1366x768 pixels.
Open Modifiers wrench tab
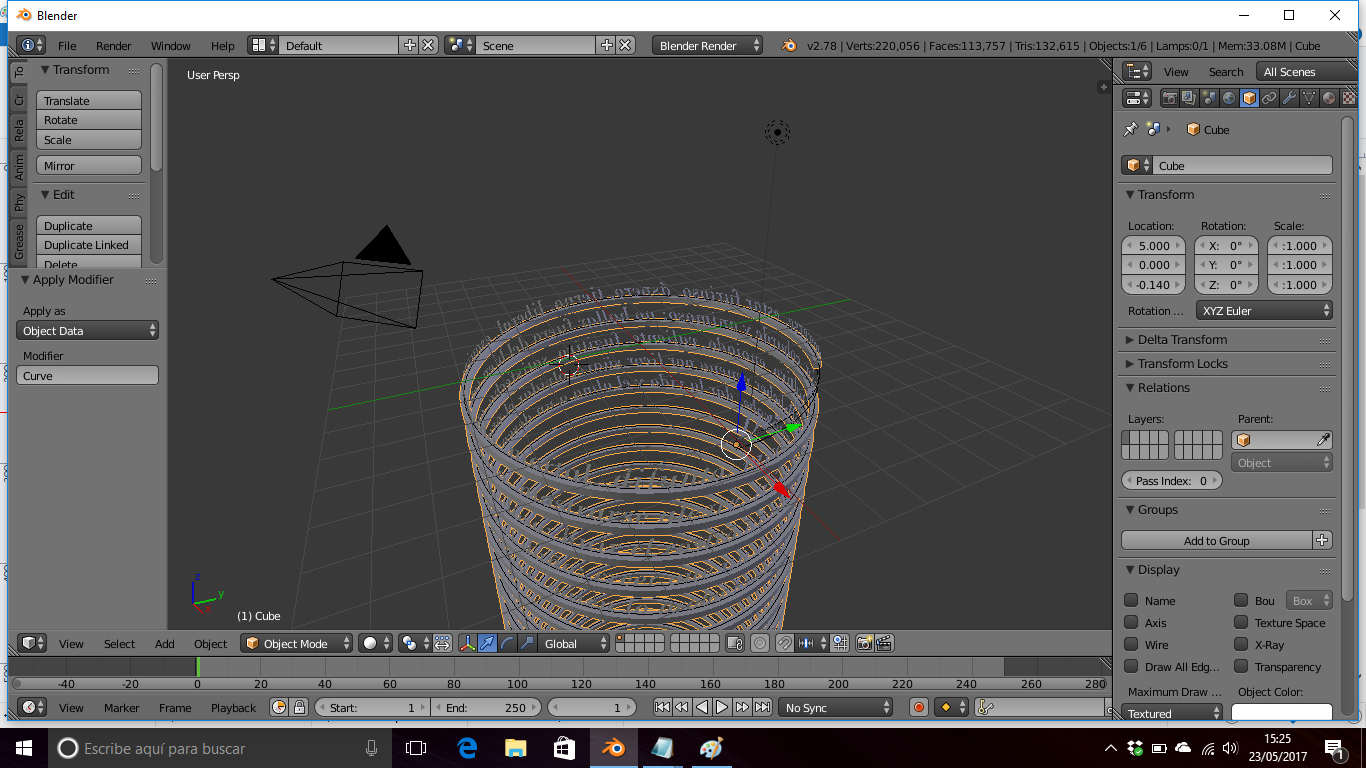(x=1289, y=98)
